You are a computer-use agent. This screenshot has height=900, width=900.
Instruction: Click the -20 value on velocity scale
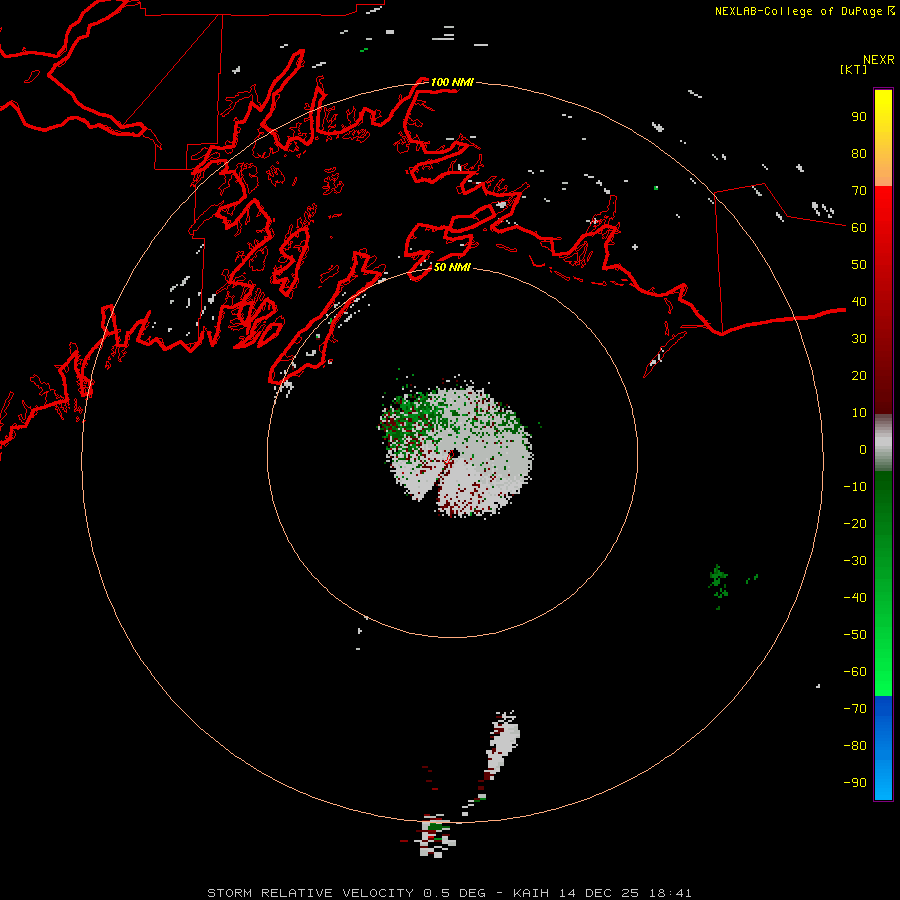[x=855, y=523]
